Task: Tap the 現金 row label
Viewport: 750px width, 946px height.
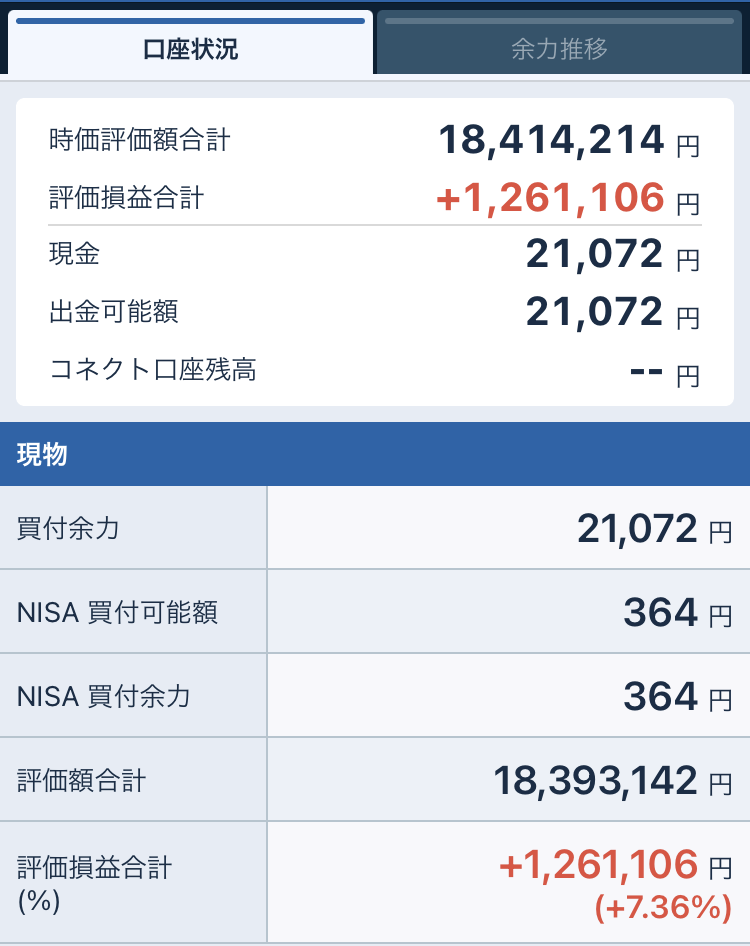Action: click(x=75, y=254)
